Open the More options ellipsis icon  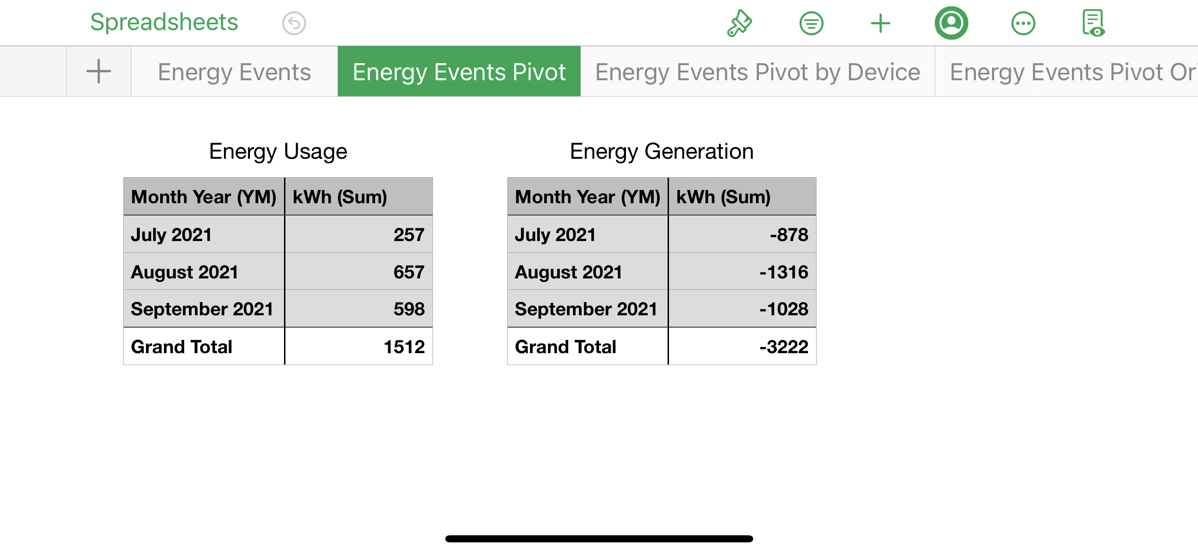[1022, 23]
